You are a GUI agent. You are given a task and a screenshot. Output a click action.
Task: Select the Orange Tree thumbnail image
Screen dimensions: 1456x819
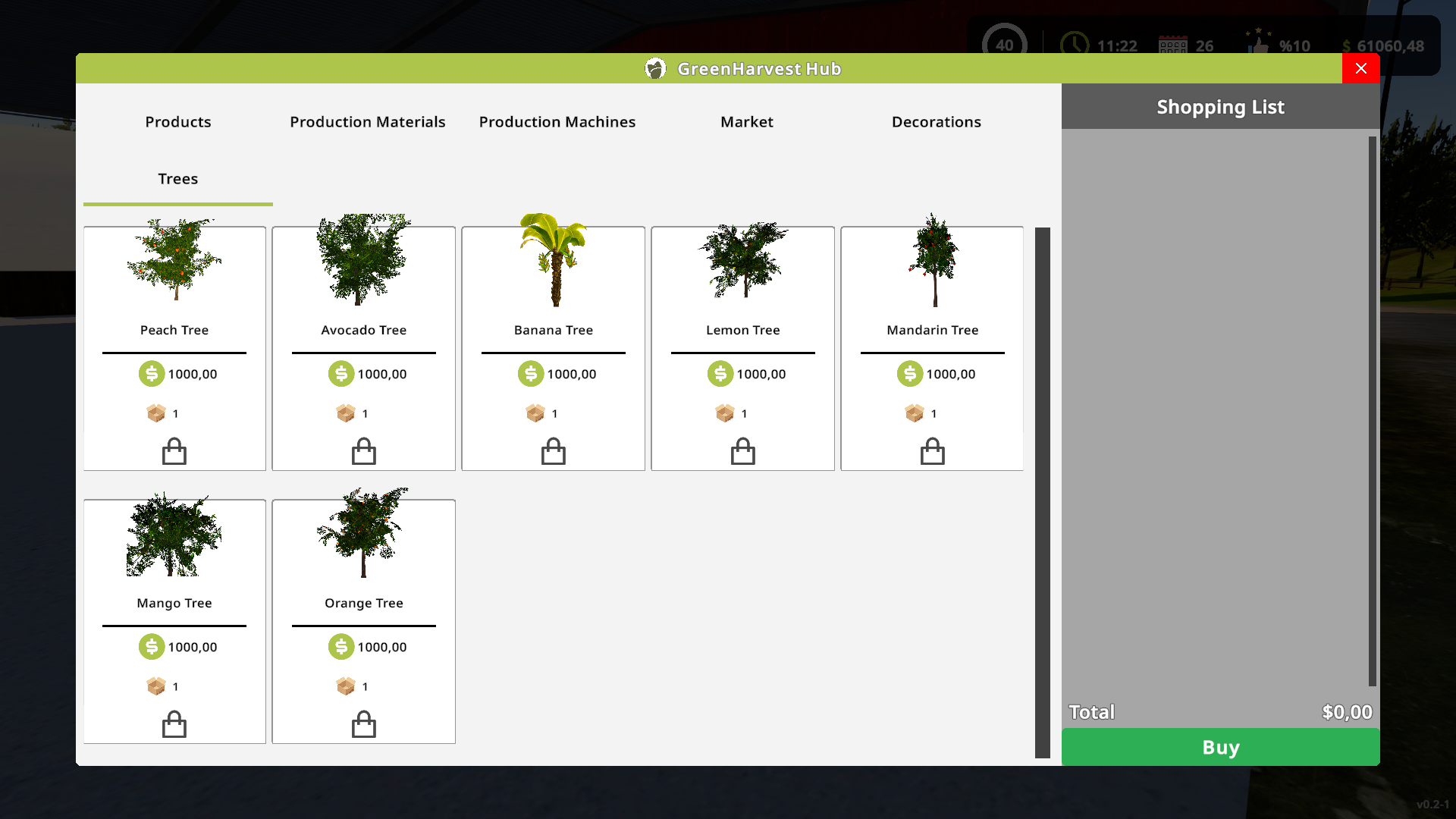pyautogui.click(x=364, y=532)
